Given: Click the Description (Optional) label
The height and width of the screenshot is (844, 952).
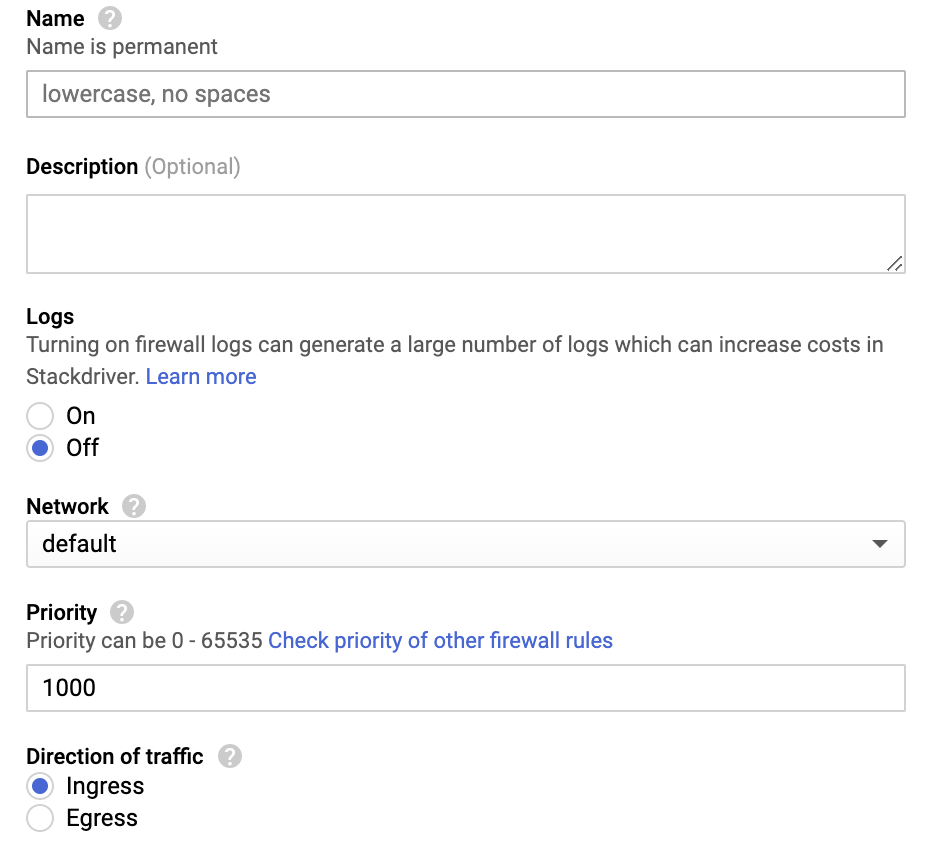Looking at the screenshot, I should coord(134,166).
